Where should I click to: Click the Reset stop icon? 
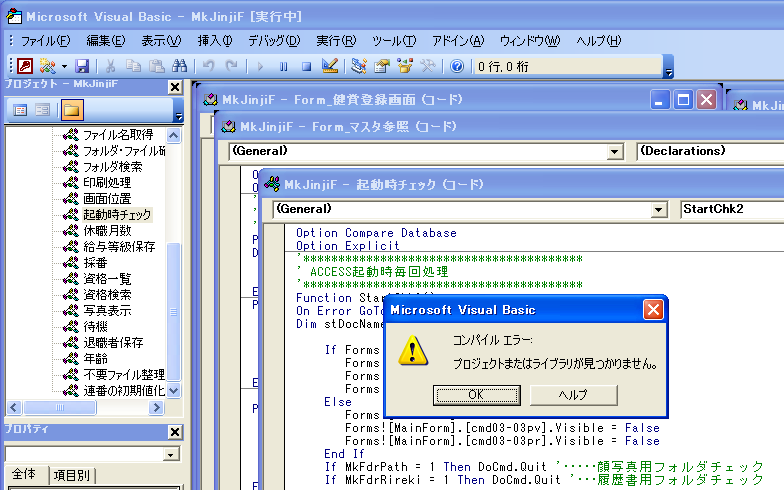pyautogui.click(x=306, y=66)
